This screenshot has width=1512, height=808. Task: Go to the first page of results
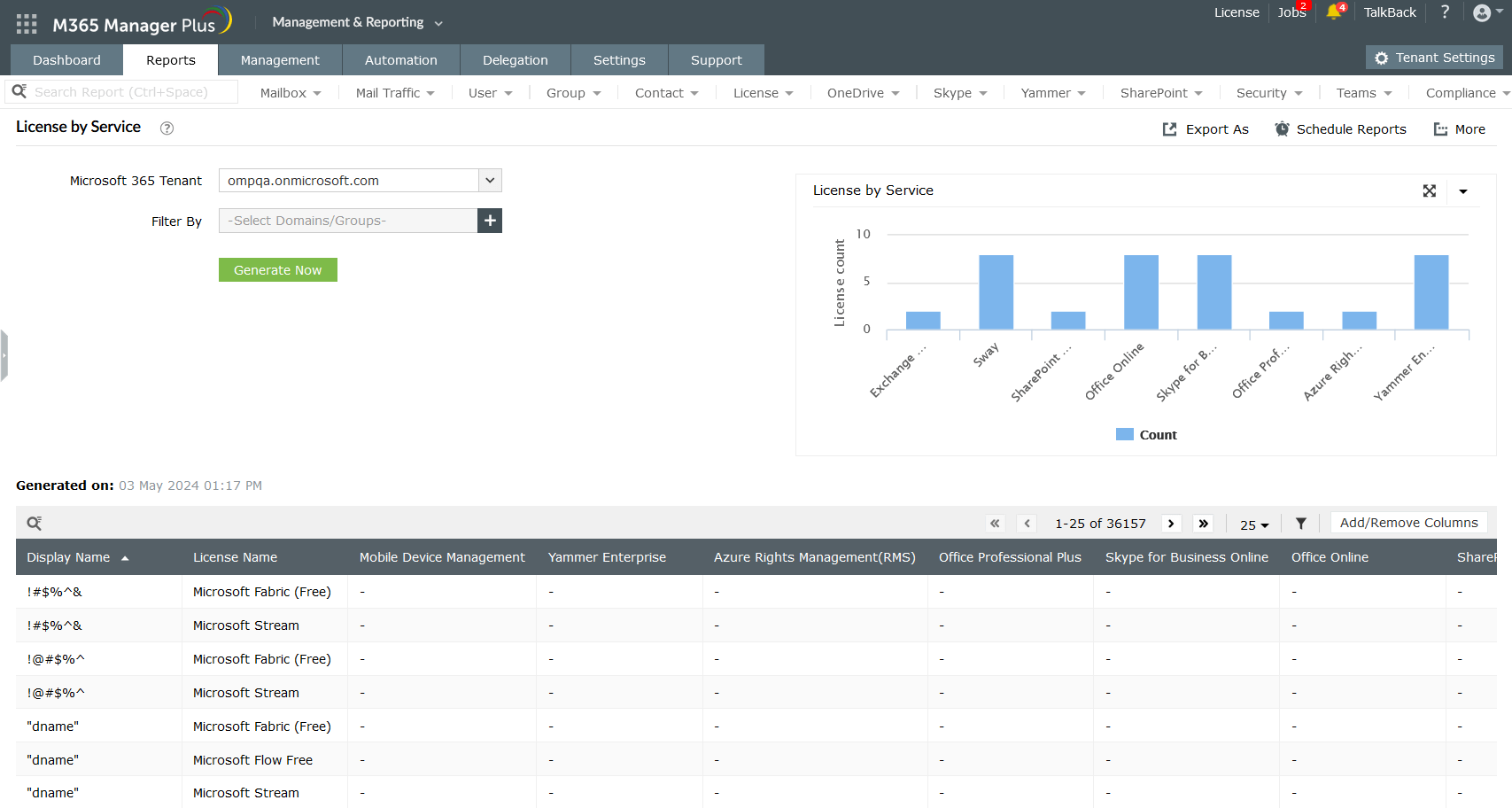pyautogui.click(x=996, y=524)
